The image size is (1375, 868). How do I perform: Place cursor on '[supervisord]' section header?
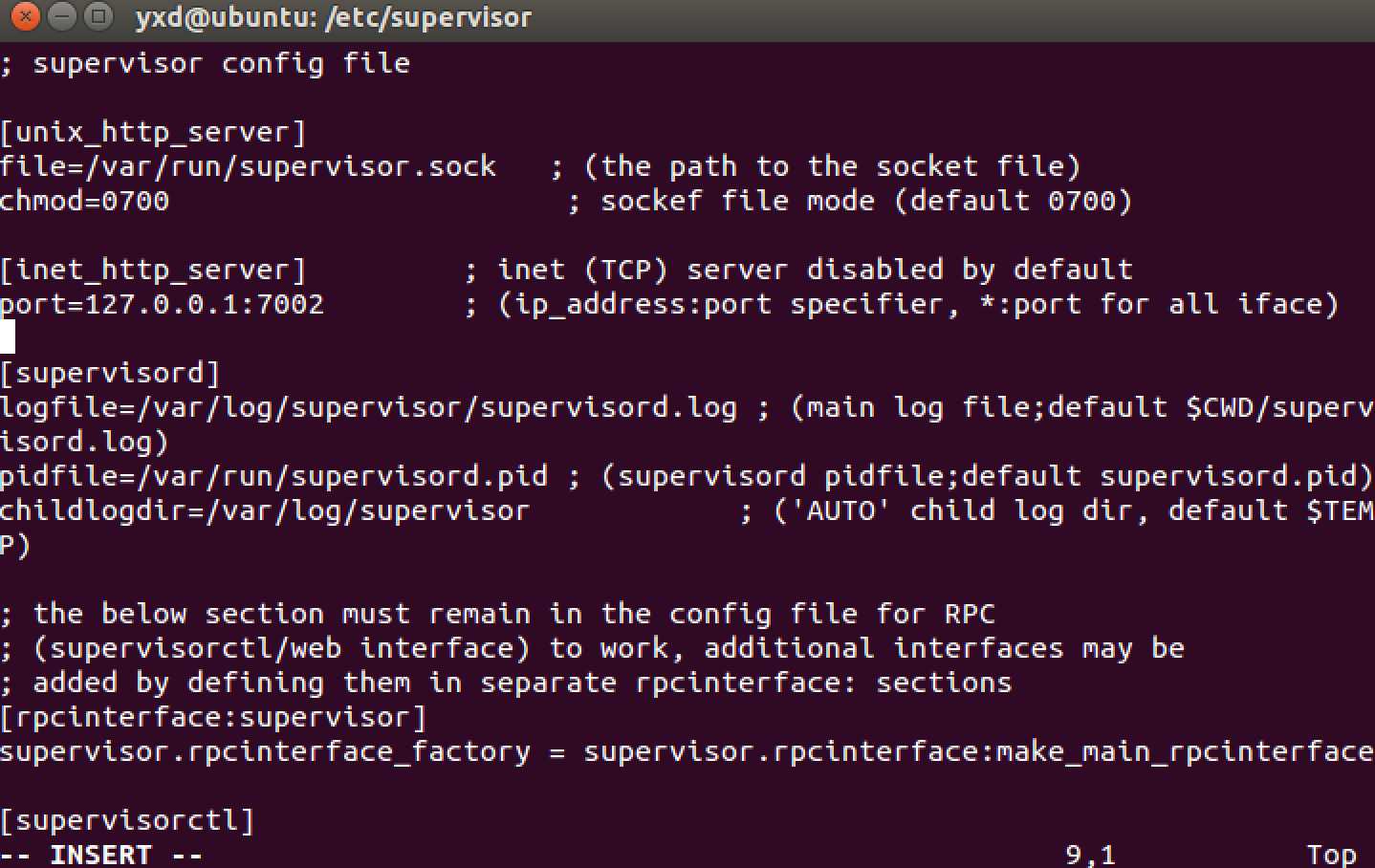click(x=110, y=373)
